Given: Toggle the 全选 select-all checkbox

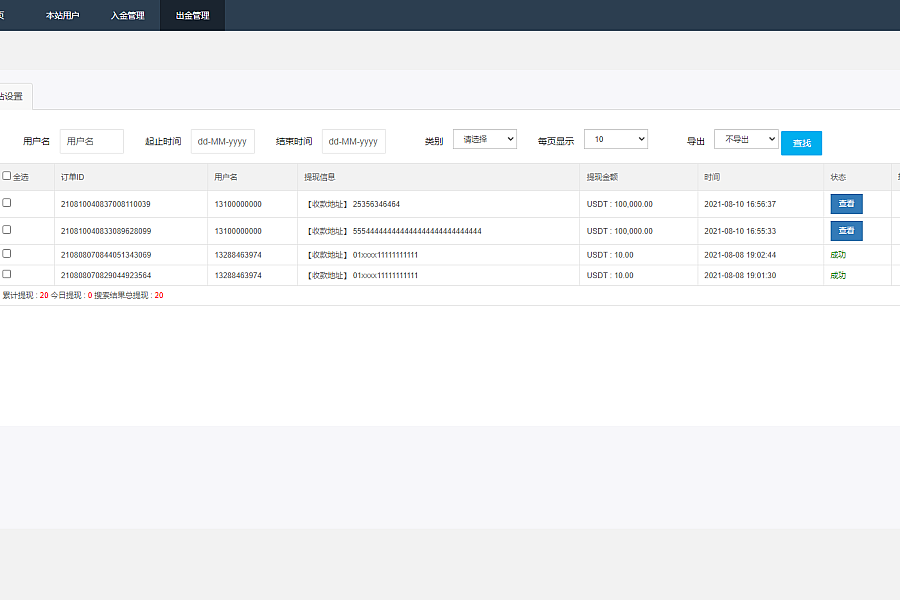Looking at the screenshot, I should pyautogui.click(x=7, y=176).
